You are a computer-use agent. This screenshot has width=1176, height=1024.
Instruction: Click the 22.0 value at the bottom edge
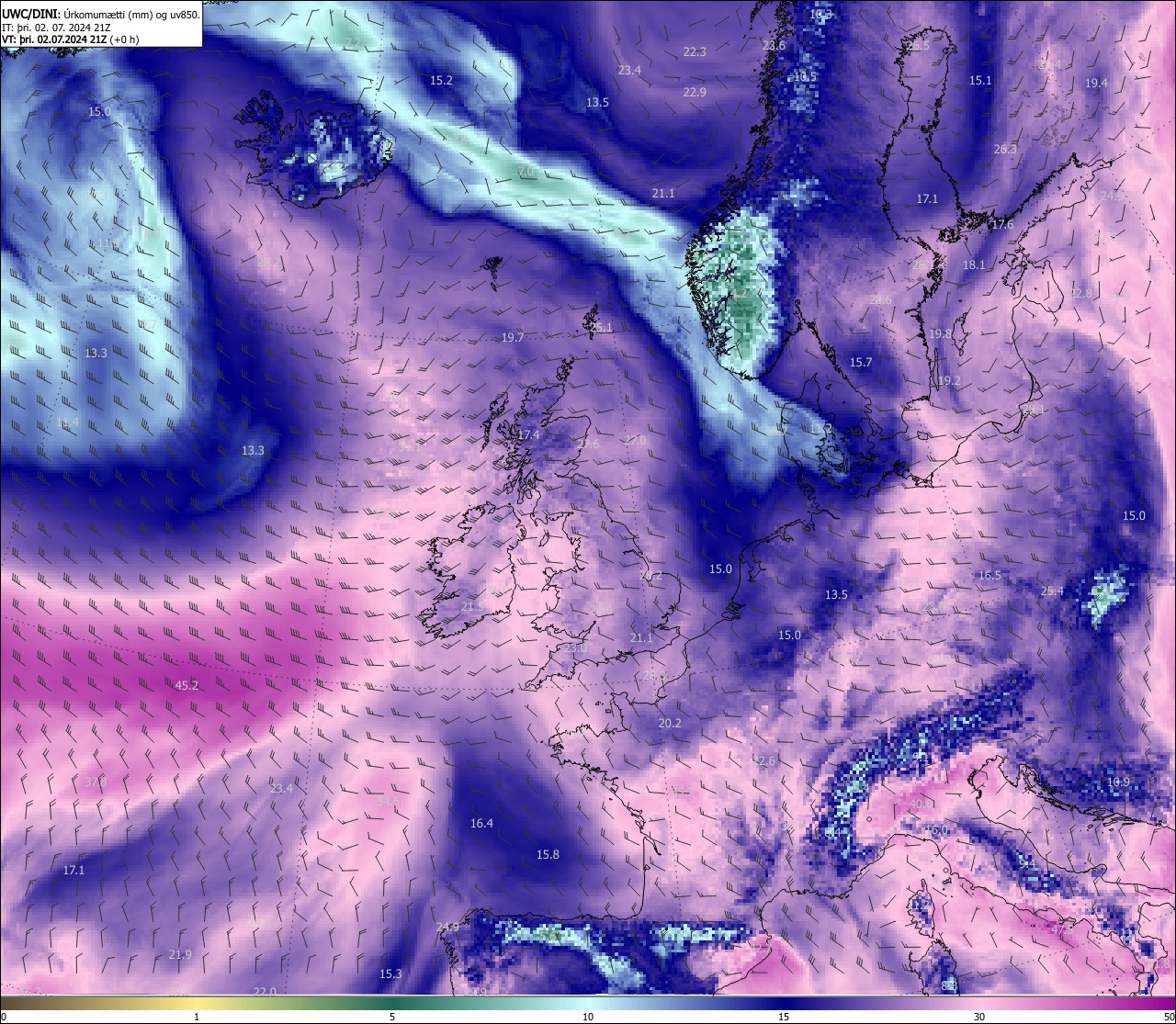click(x=265, y=991)
